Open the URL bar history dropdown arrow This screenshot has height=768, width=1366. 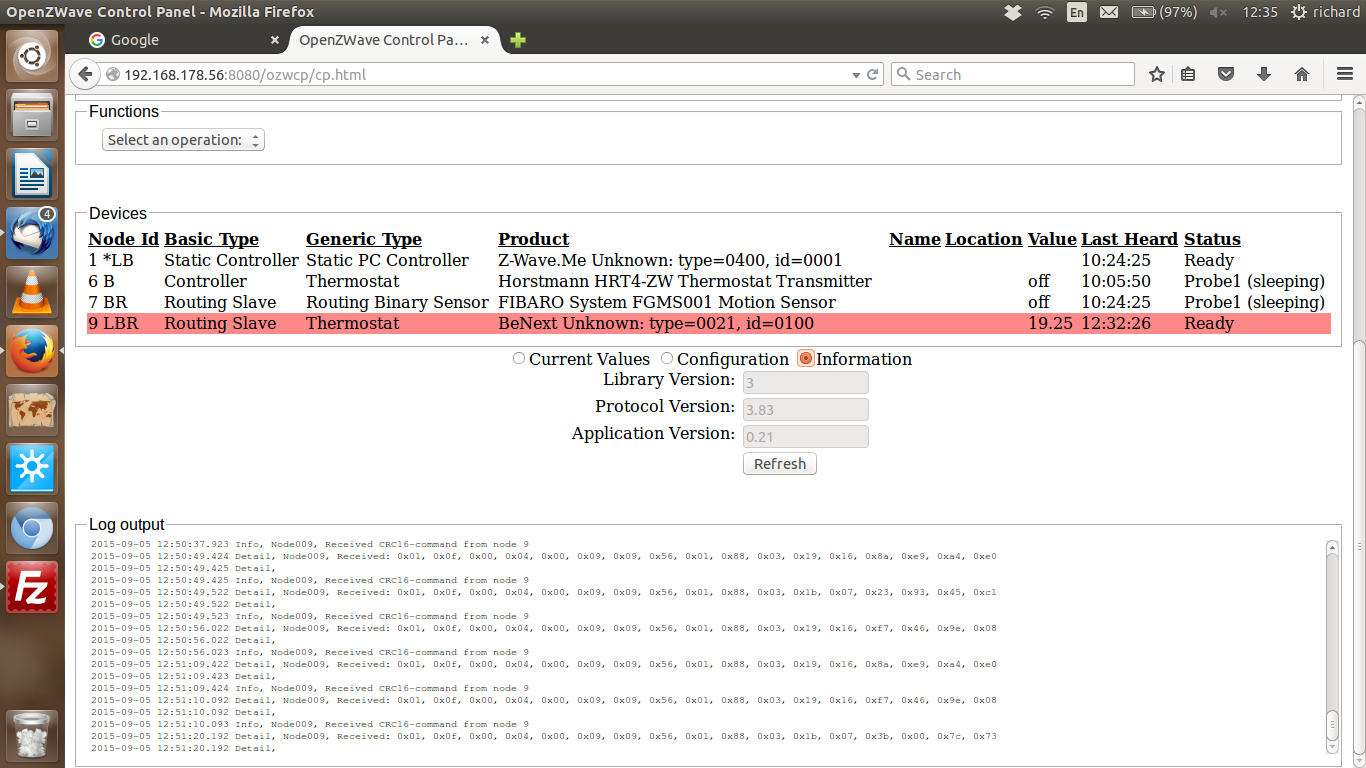[x=856, y=75]
